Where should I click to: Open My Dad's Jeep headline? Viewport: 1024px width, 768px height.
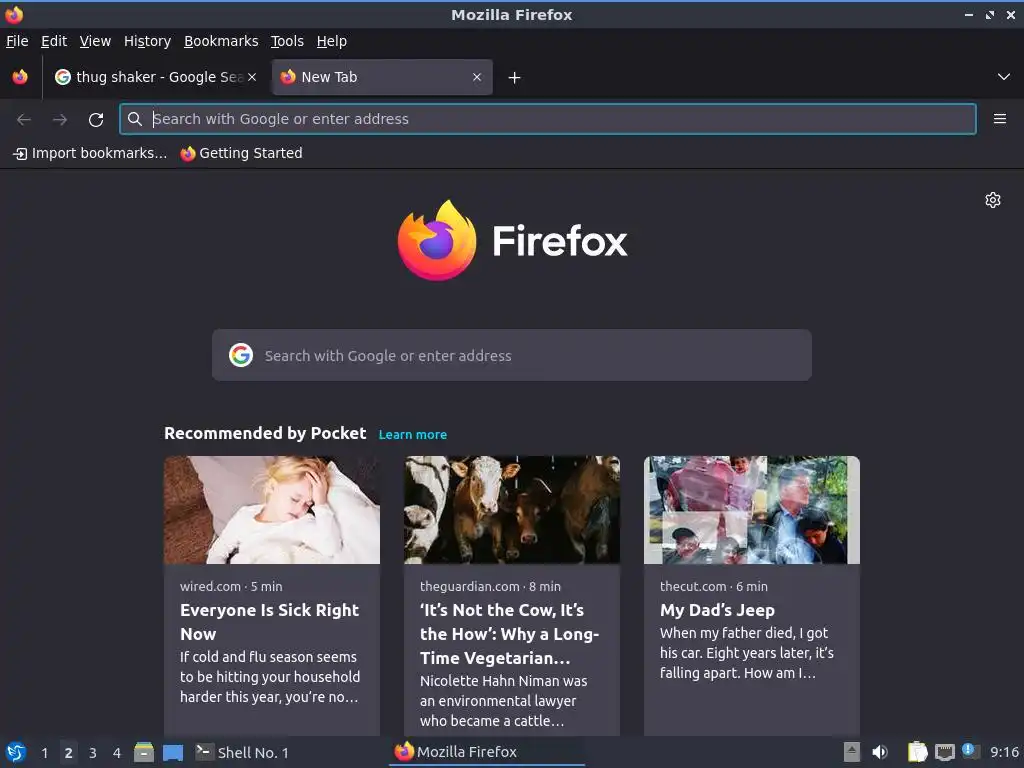[717, 610]
